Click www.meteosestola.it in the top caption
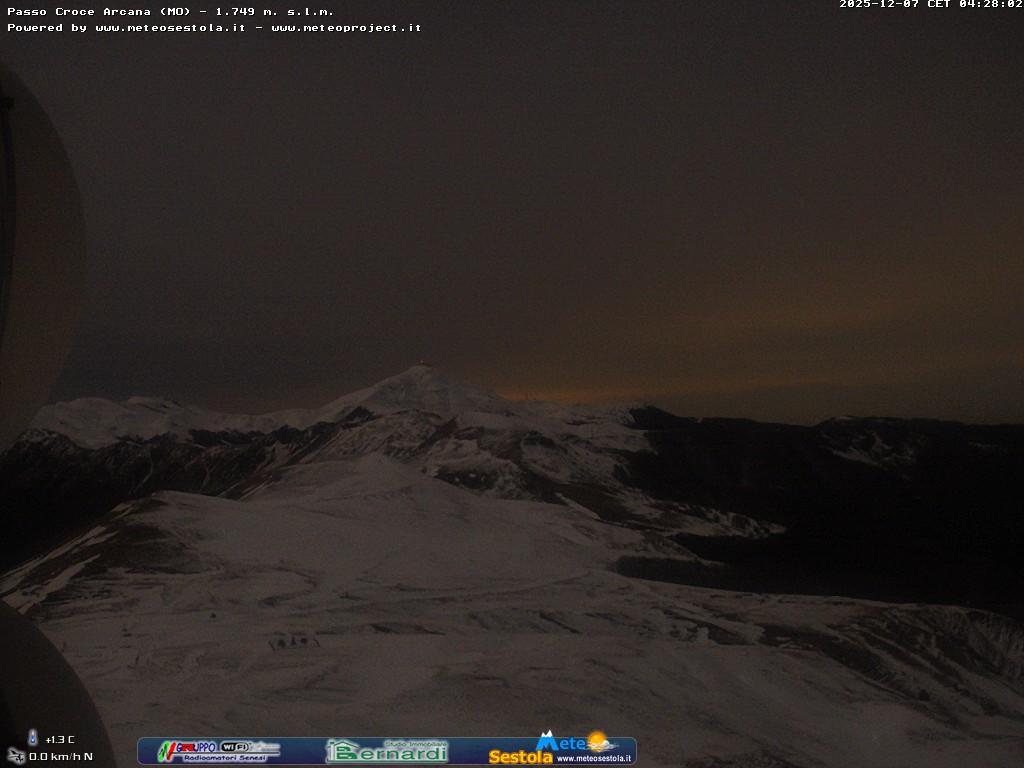This screenshot has width=1024, height=768. coord(170,28)
